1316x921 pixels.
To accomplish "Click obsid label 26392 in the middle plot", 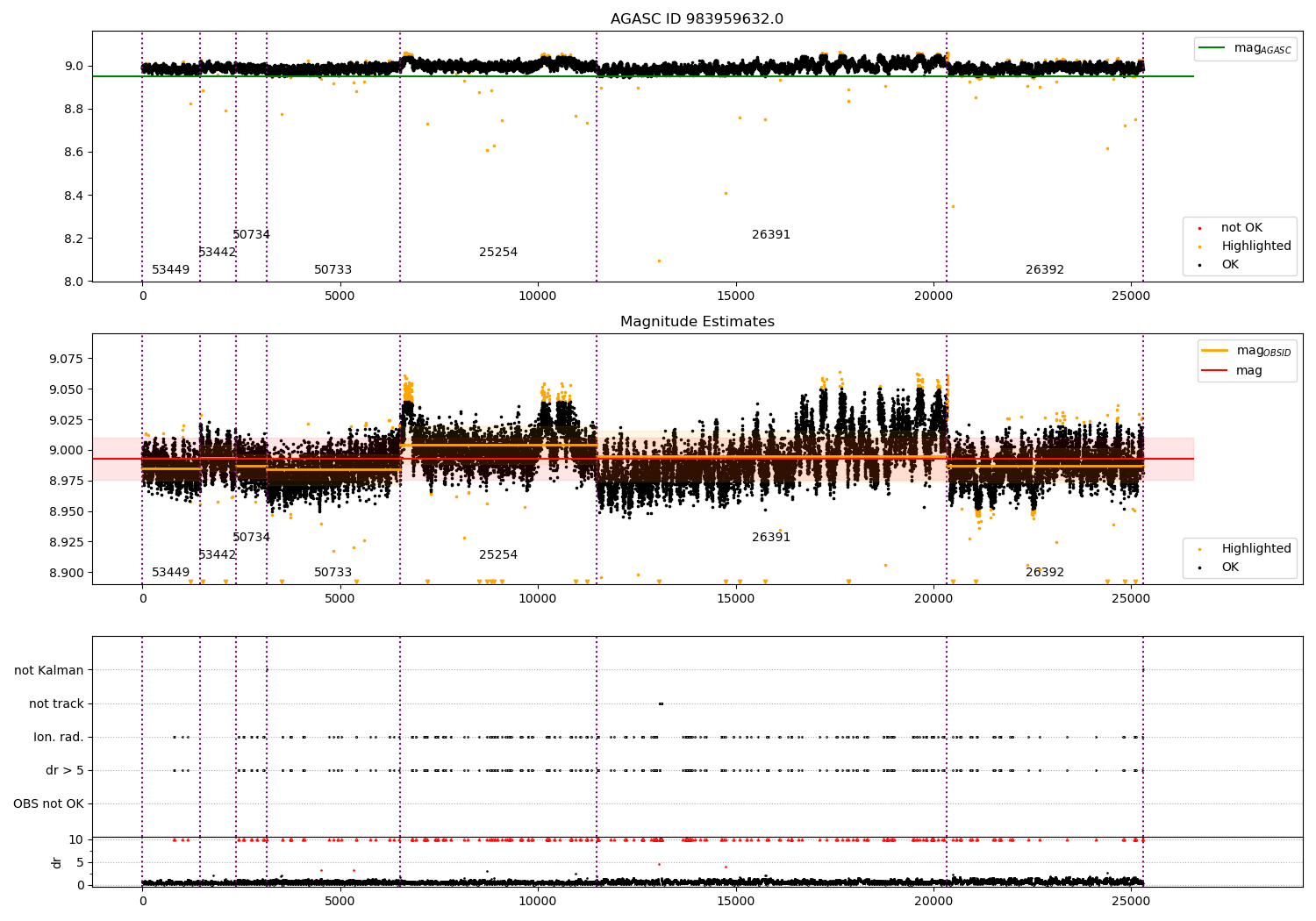I will tap(1045, 573).
